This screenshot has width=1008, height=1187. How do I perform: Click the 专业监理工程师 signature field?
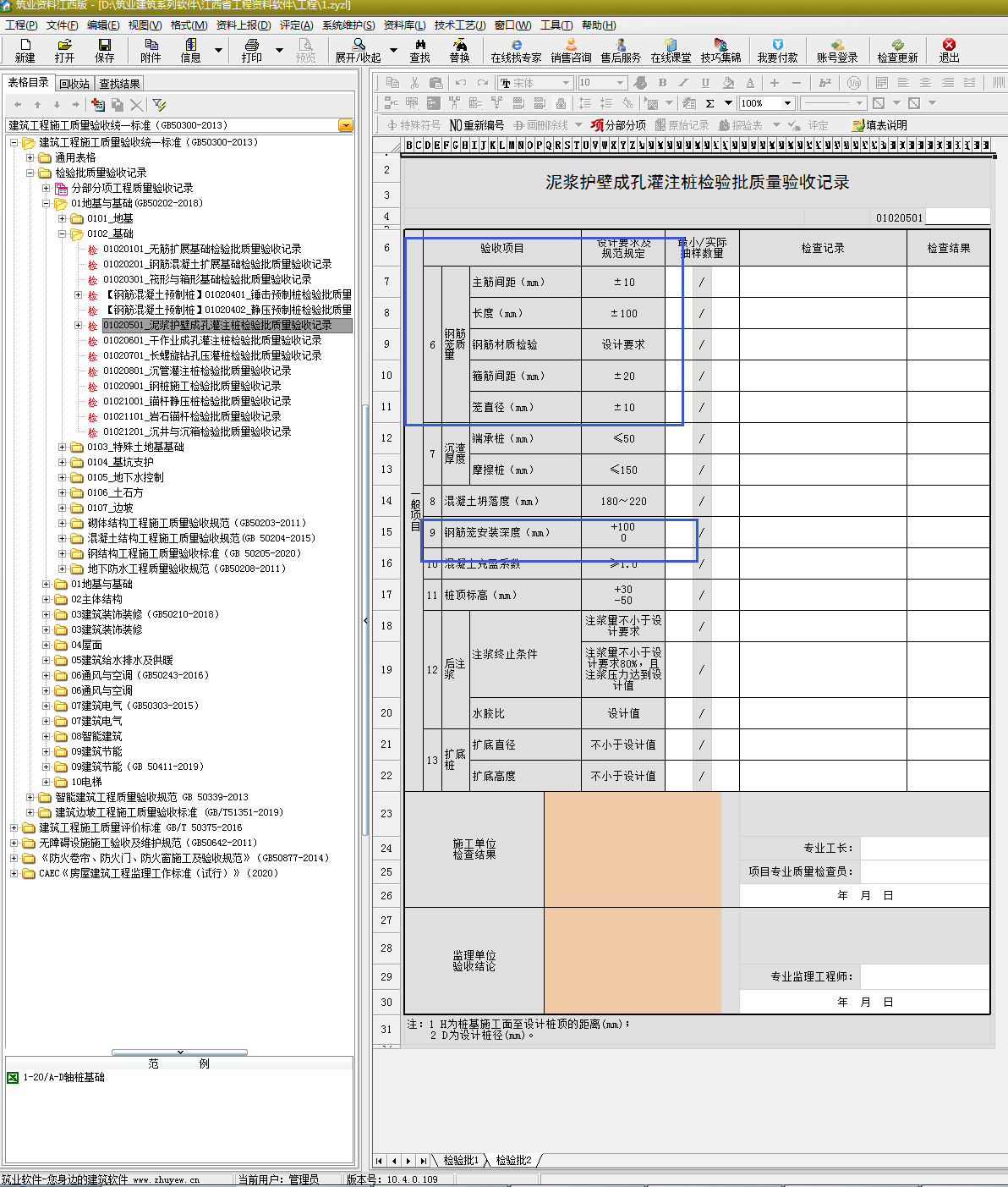[x=925, y=976]
